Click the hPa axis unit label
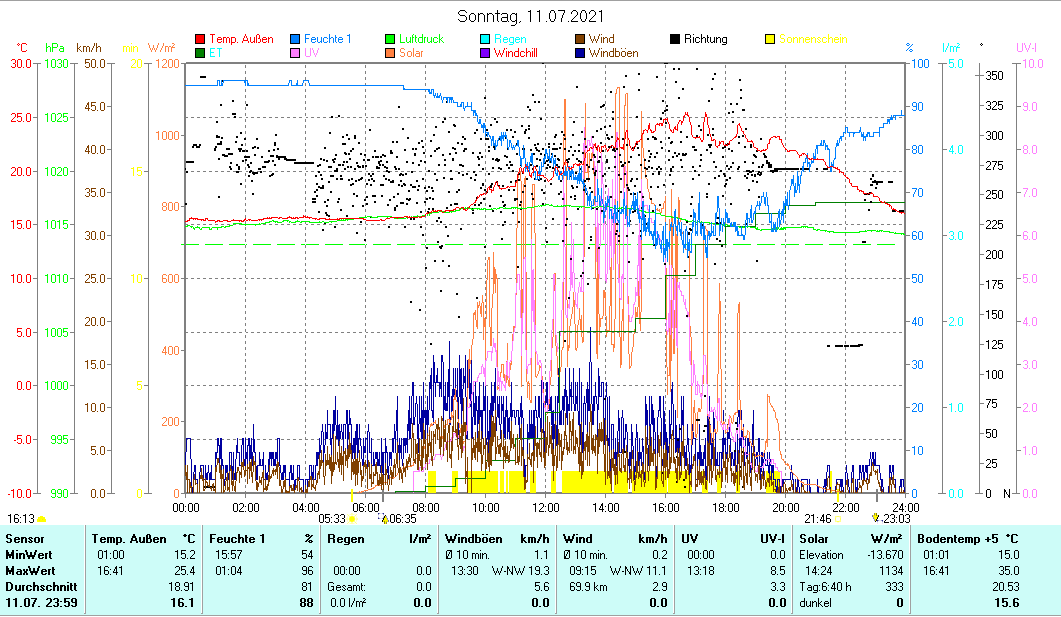This screenshot has width=1061, height=617. [x=55, y=48]
